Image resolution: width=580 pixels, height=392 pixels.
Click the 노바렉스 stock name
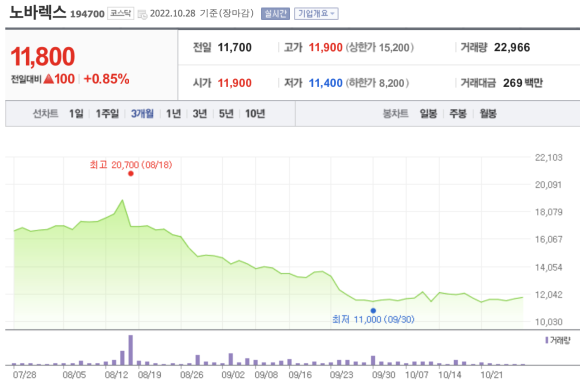[37, 13]
